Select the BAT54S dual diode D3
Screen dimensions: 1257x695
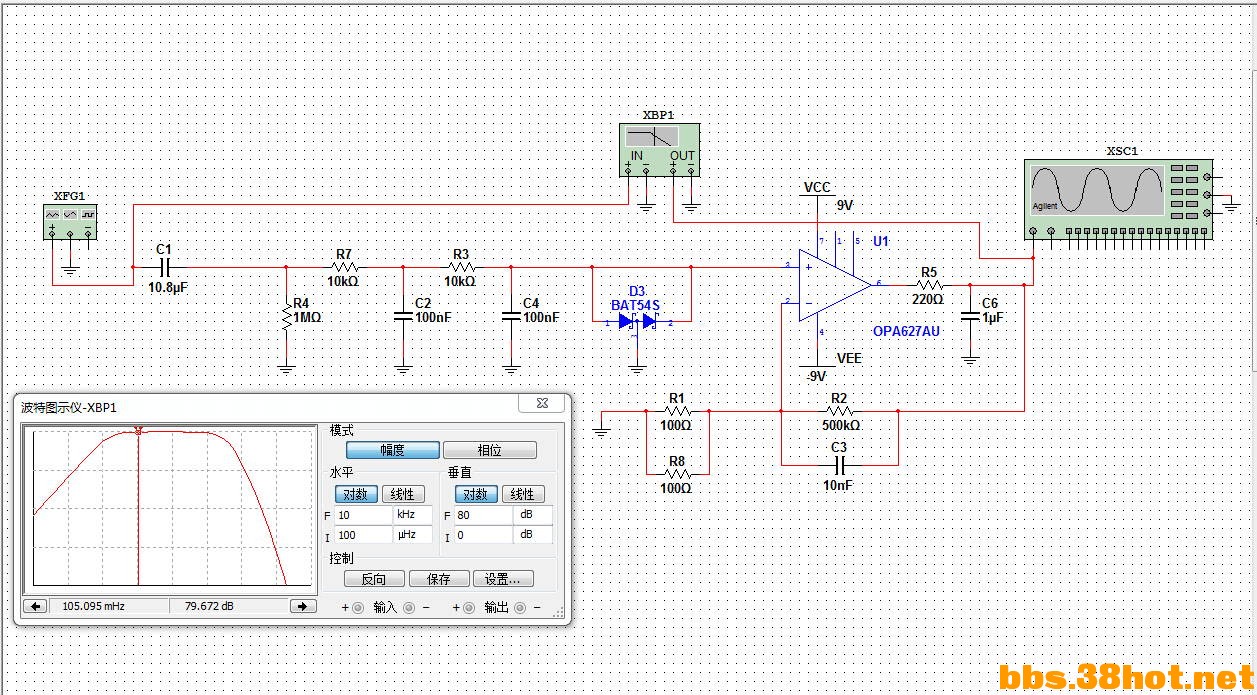click(638, 321)
